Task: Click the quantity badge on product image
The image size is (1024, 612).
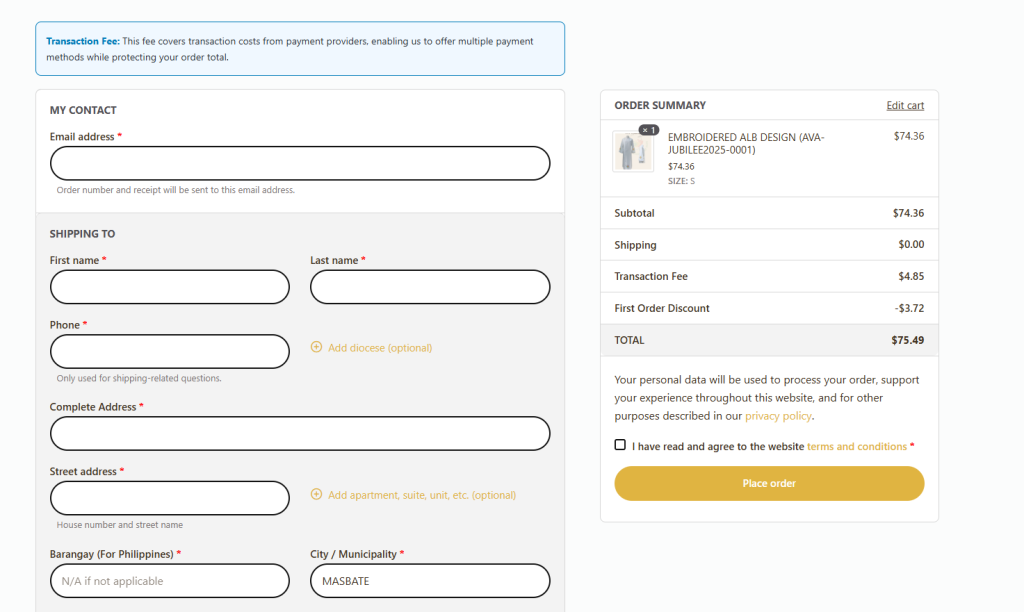Action: pos(648,130)
